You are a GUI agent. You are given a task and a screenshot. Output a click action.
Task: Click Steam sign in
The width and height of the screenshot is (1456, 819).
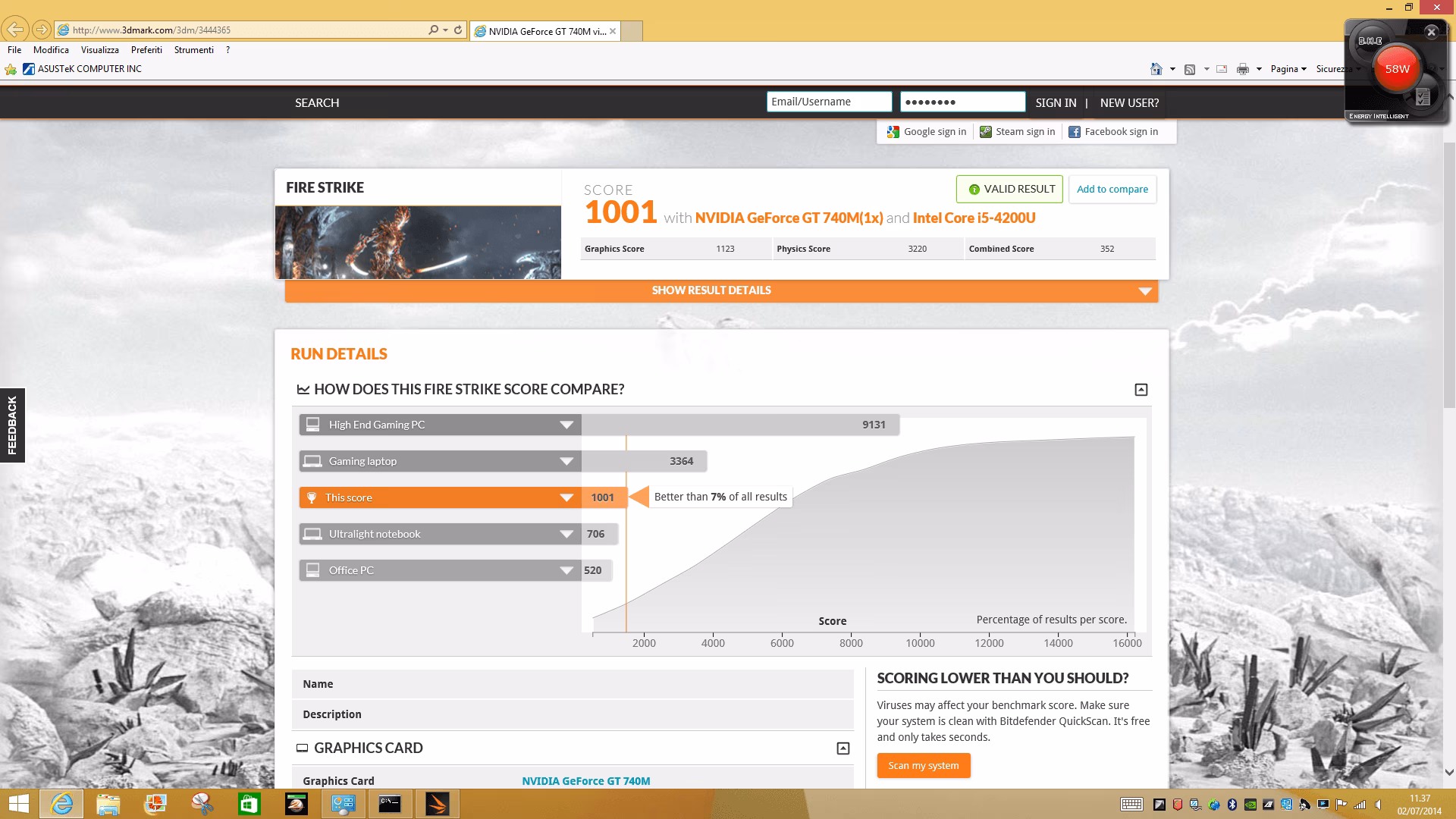pyautogui.click(x=1017, y=132)
